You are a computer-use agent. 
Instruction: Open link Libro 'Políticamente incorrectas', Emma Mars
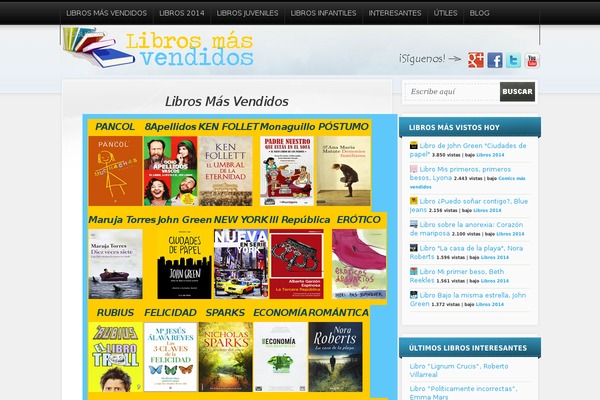[x=463, y=393]
